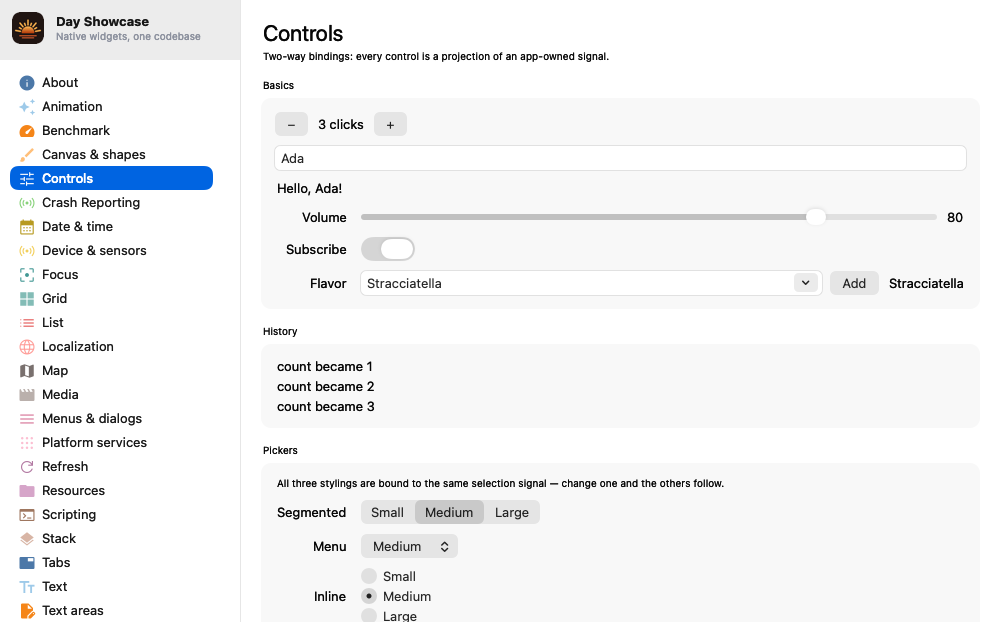This screenshot has width=1000, height=622.
Task: Click into the Ada name text field
Action: (621, 158)
